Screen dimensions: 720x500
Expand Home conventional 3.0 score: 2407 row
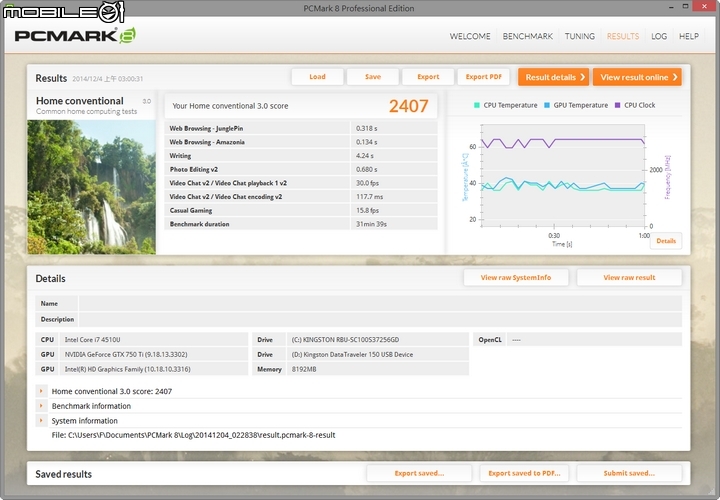(41, 391)
